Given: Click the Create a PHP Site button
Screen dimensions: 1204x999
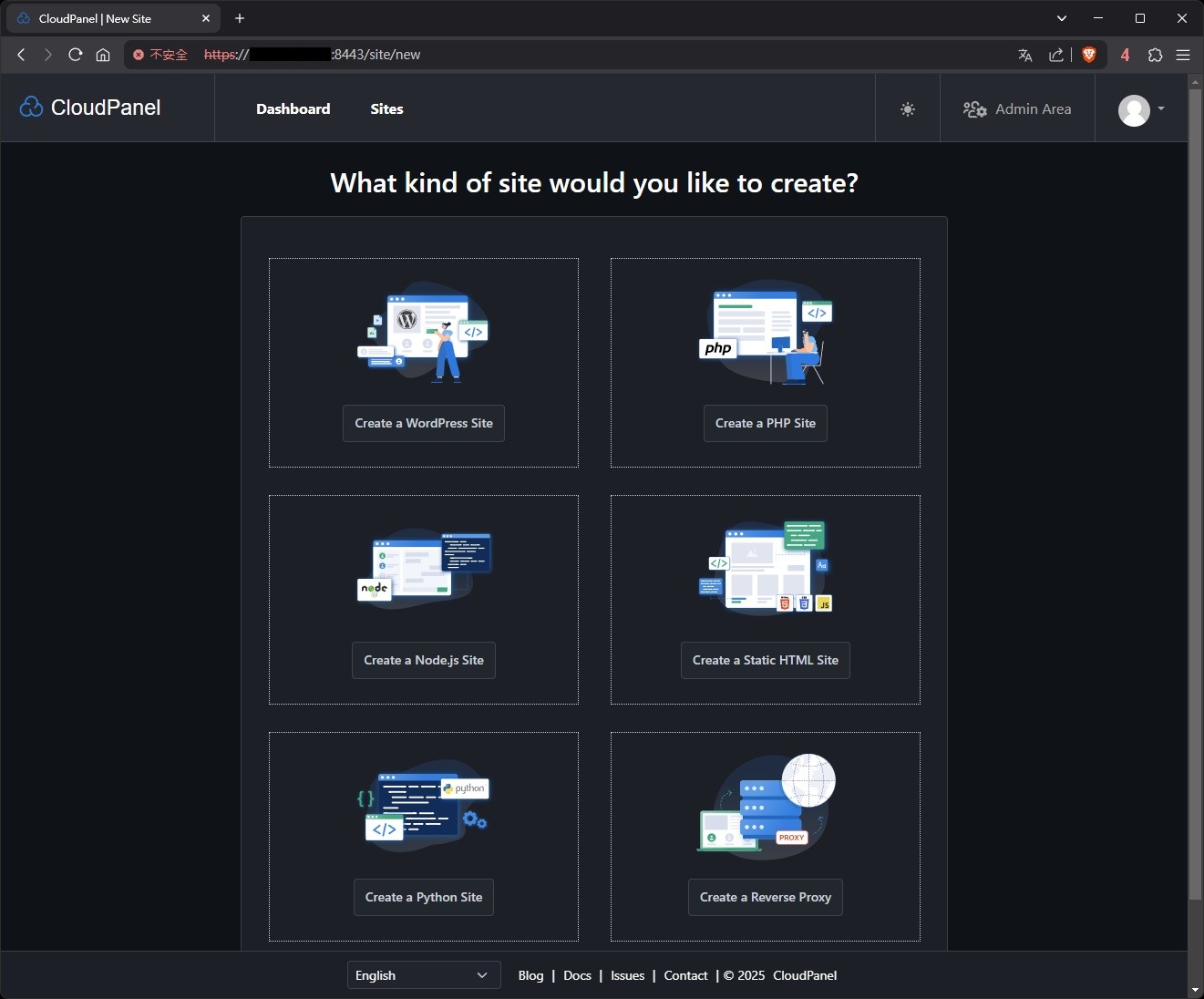Looking at the screenshot, I should coord(766,423).
